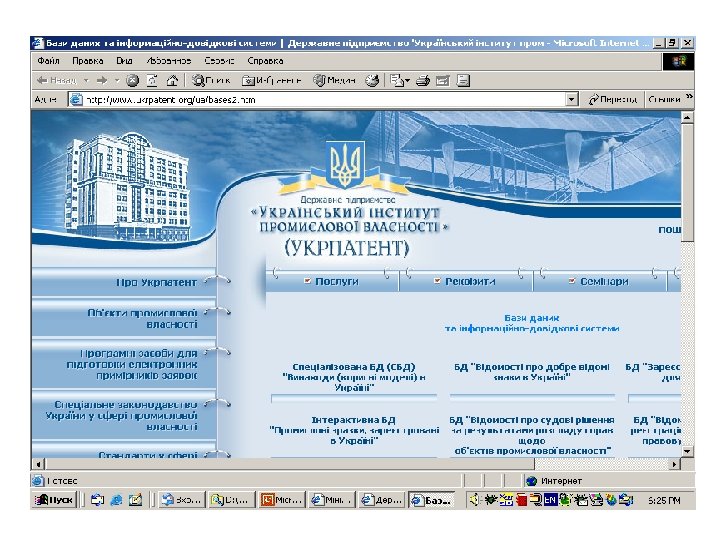Image resolution: width=720 pixels, height=540 pixels.
Task: Open the Справка menu
Action: pyautogui.click(x=265, y=61)
